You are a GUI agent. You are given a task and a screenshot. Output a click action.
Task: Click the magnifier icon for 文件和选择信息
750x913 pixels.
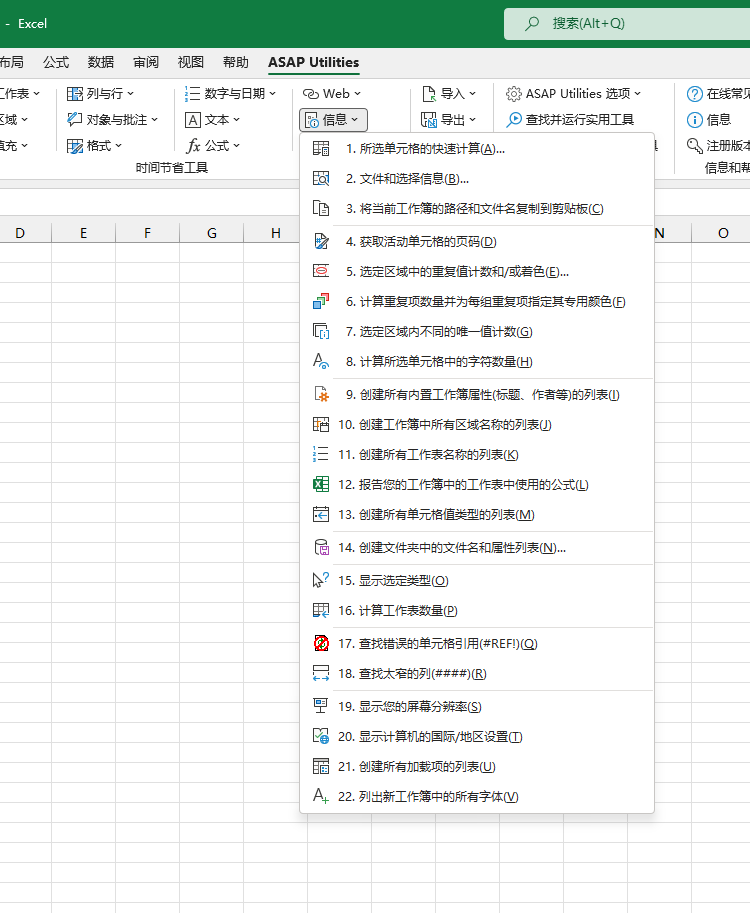click(x=321, y=179)
